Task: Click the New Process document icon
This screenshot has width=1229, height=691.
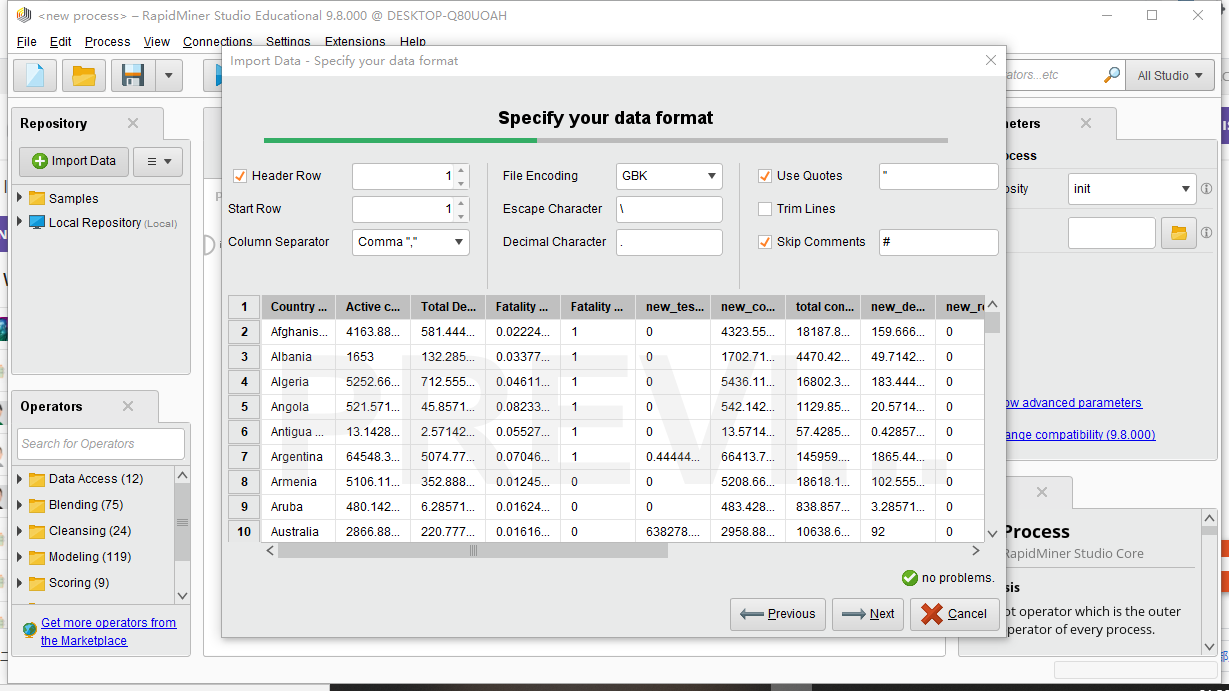Action: [35, 76]
